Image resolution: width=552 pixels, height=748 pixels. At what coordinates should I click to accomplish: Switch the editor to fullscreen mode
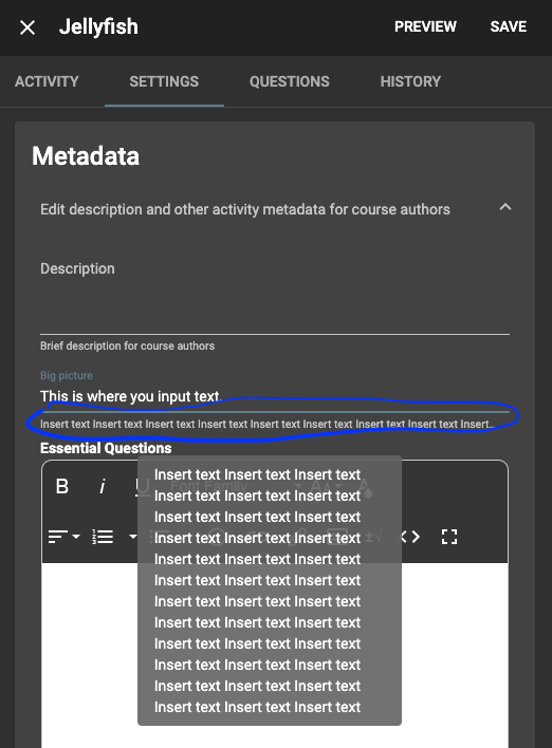pyautogui.click(x=449, y=537)
